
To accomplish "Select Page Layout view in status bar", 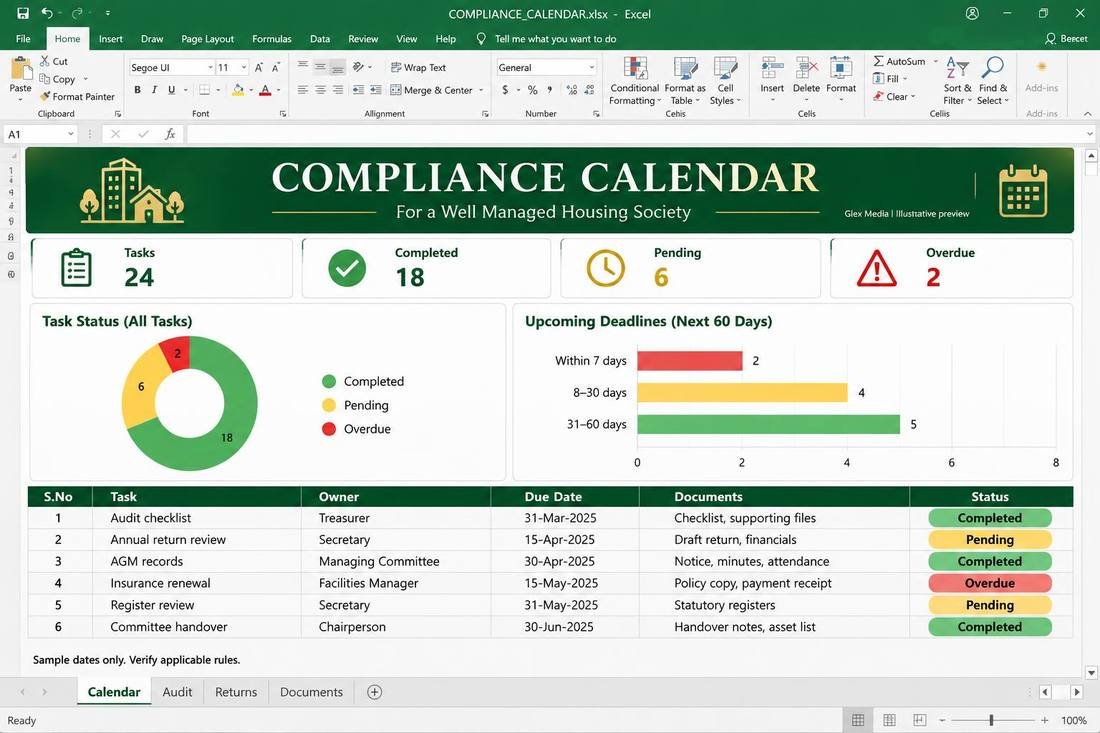I will (x=889, y=720).
